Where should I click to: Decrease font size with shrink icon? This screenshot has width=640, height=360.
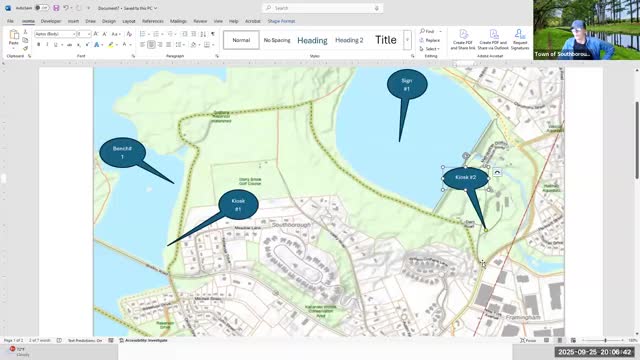click(x=105, y=34)
